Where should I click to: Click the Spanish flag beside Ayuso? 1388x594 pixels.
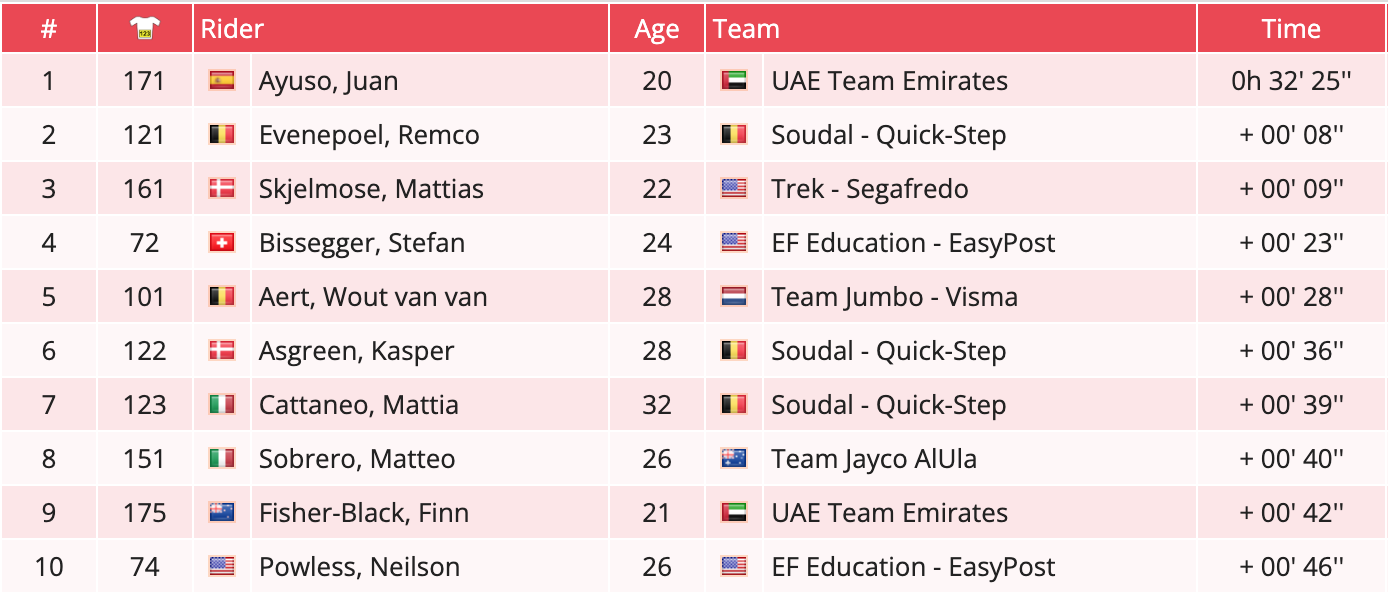tap(221, 81)
